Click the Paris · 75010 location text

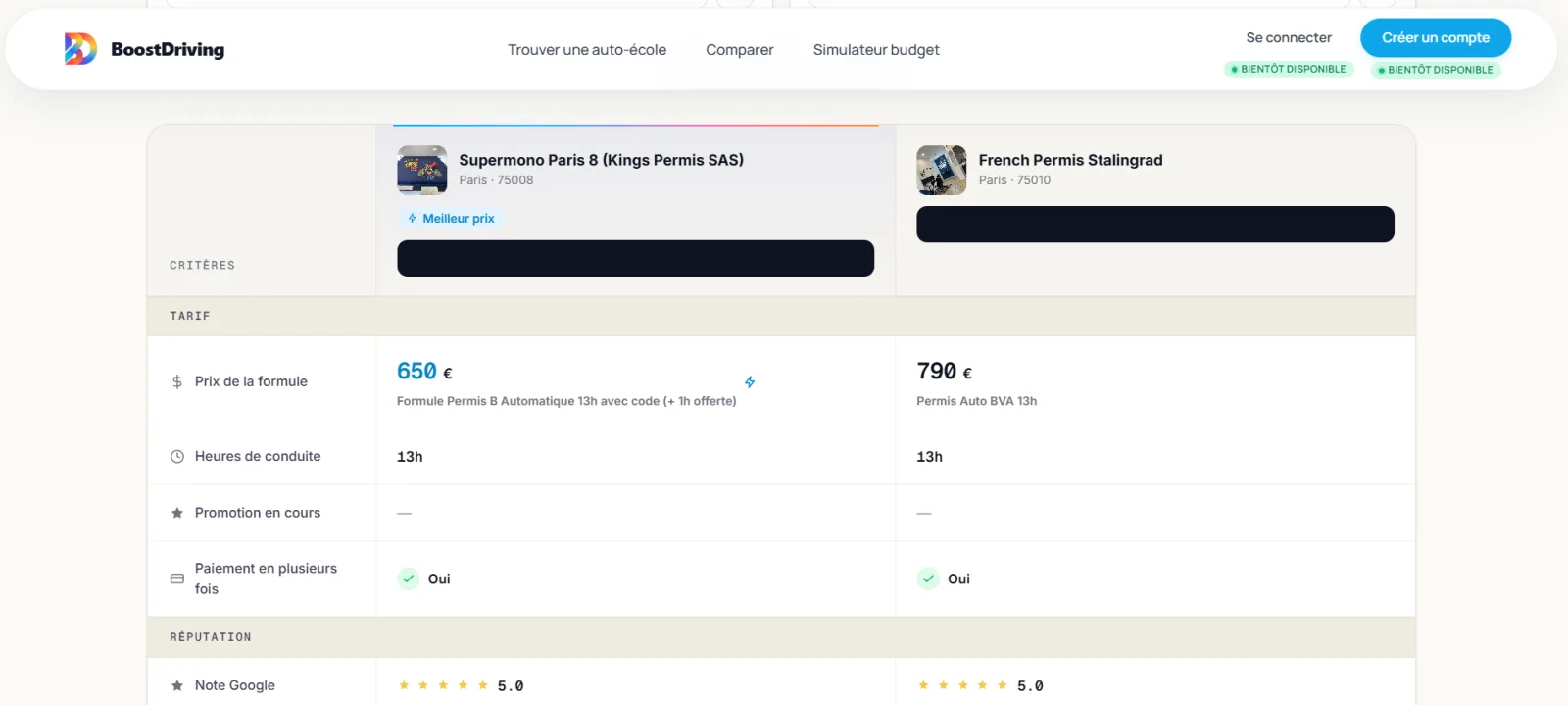tap(1014, 180)
